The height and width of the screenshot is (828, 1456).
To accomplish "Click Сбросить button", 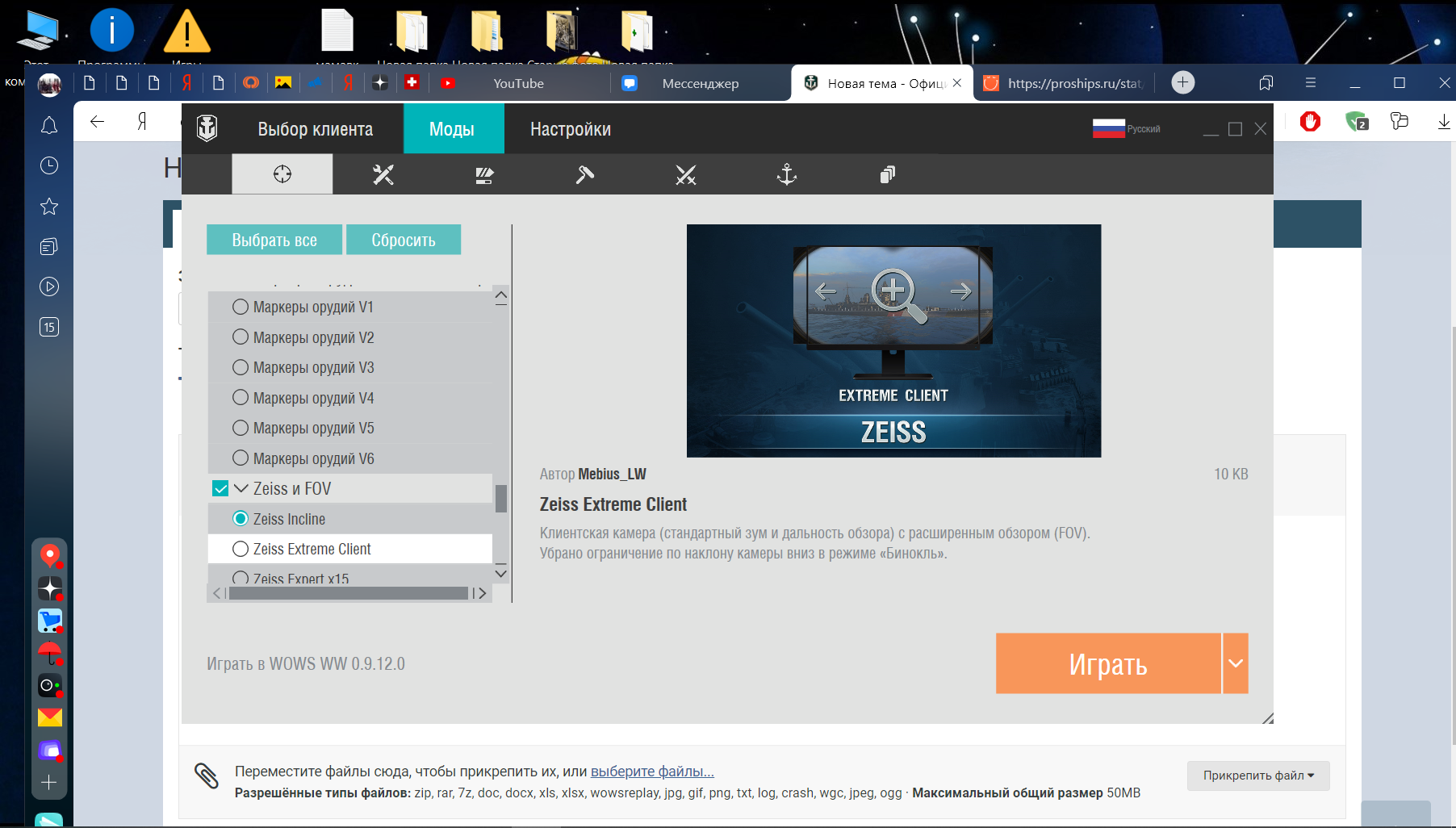I will pyautogui.click(x=404, y=240).
